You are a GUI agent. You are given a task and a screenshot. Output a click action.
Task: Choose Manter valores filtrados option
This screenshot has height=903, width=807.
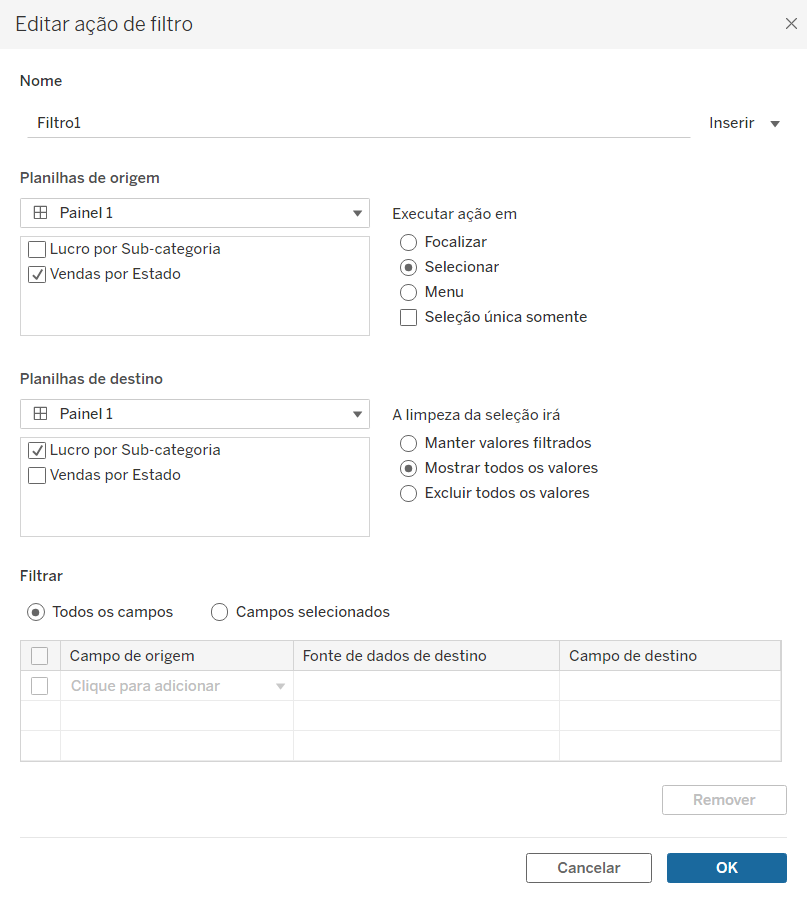coord(408,443)
